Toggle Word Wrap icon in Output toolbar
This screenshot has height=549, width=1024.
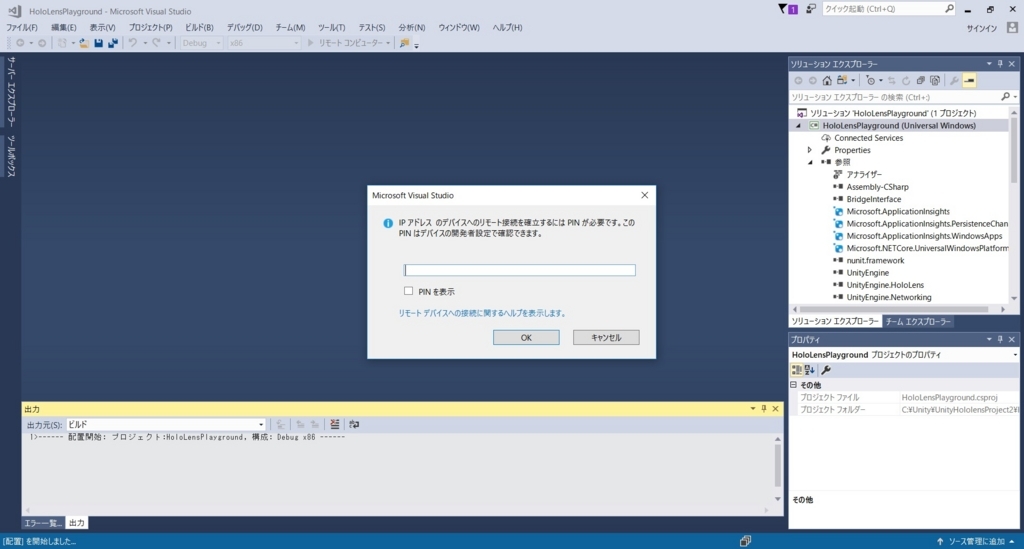coord(354,424)
